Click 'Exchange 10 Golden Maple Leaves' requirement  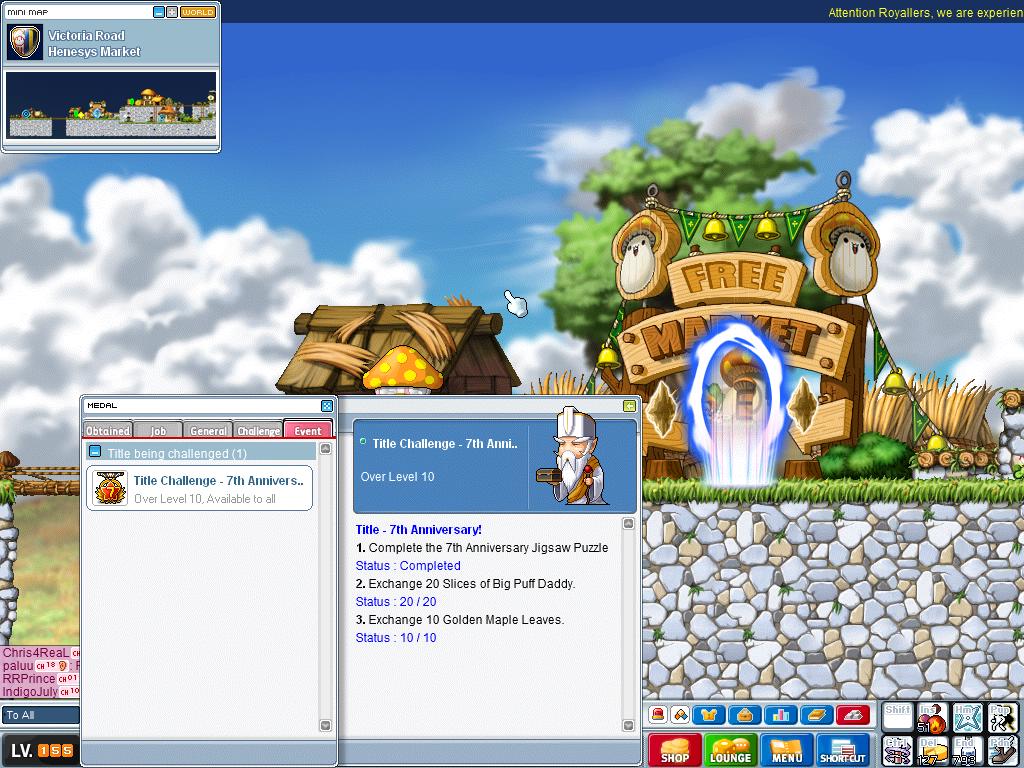pyautogui.click(x=460, y=620)
